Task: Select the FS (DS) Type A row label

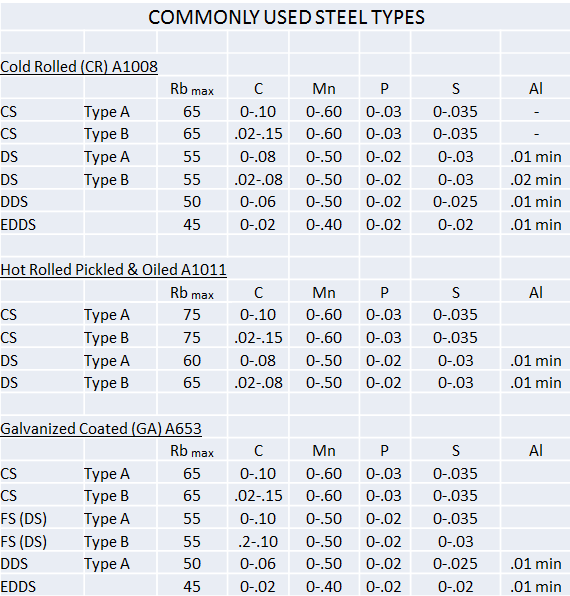Action: [x=24, y=519]
